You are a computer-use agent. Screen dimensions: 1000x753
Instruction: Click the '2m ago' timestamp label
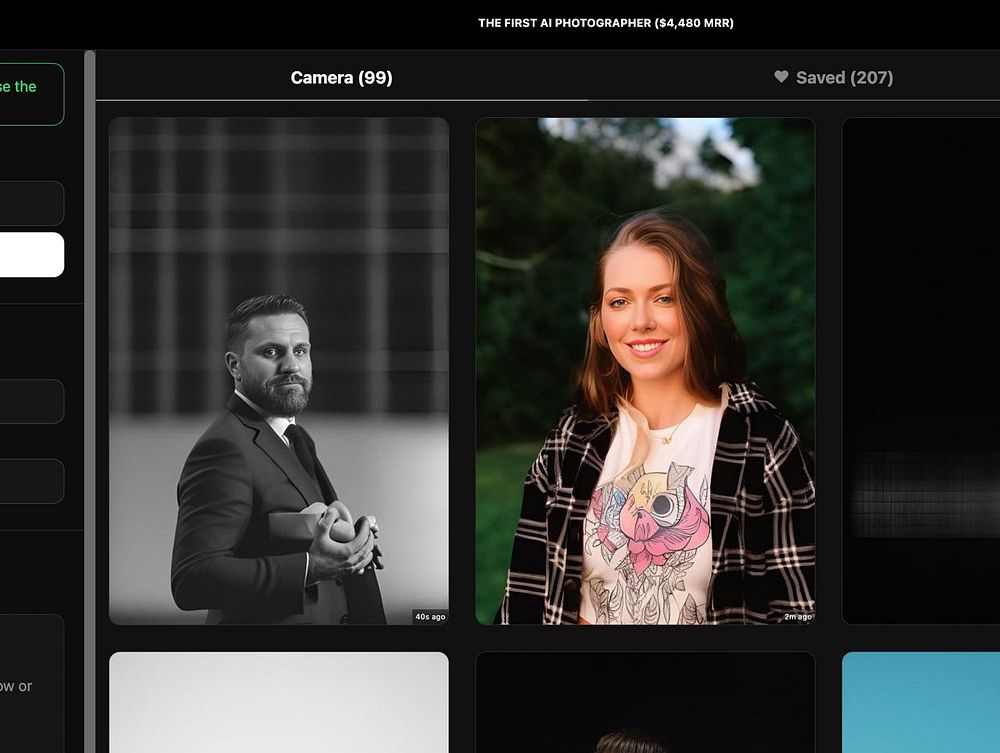tap(798, 617)
